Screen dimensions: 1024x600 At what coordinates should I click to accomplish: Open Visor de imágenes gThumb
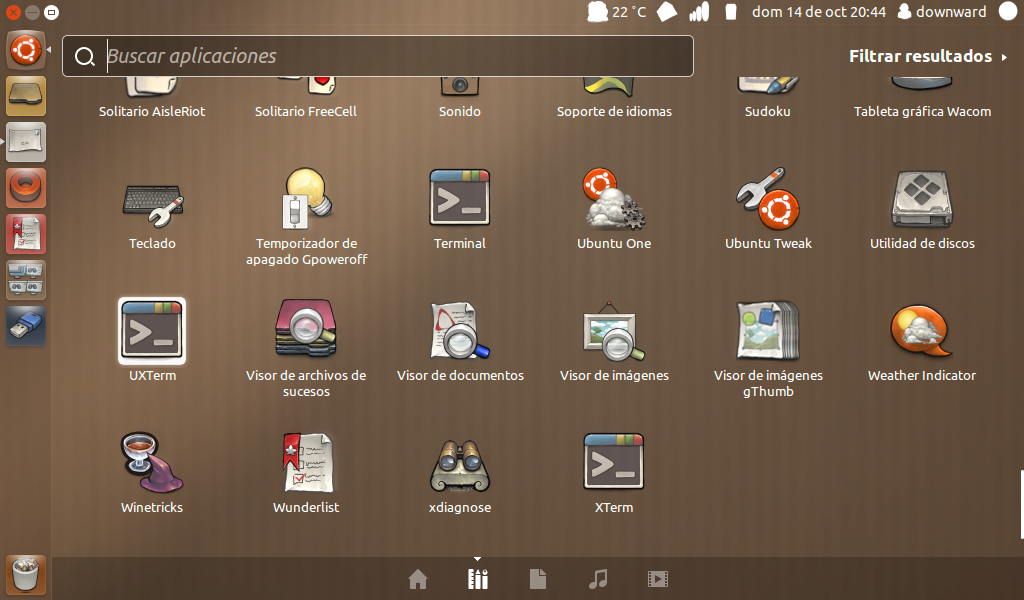click(768, 330)
